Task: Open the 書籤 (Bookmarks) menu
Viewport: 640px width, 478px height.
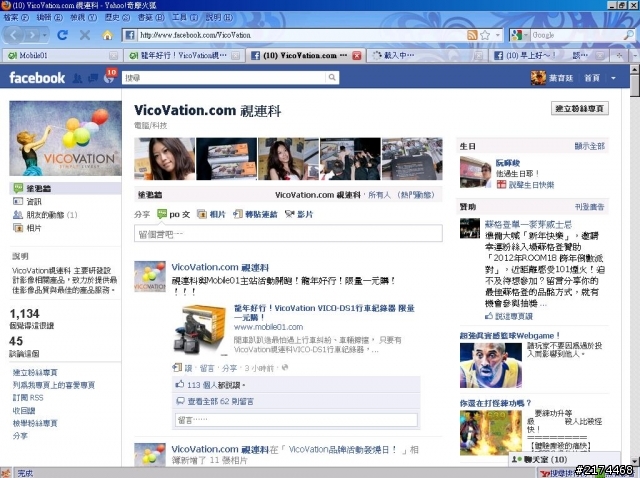Action: click(x=151, y=18)
